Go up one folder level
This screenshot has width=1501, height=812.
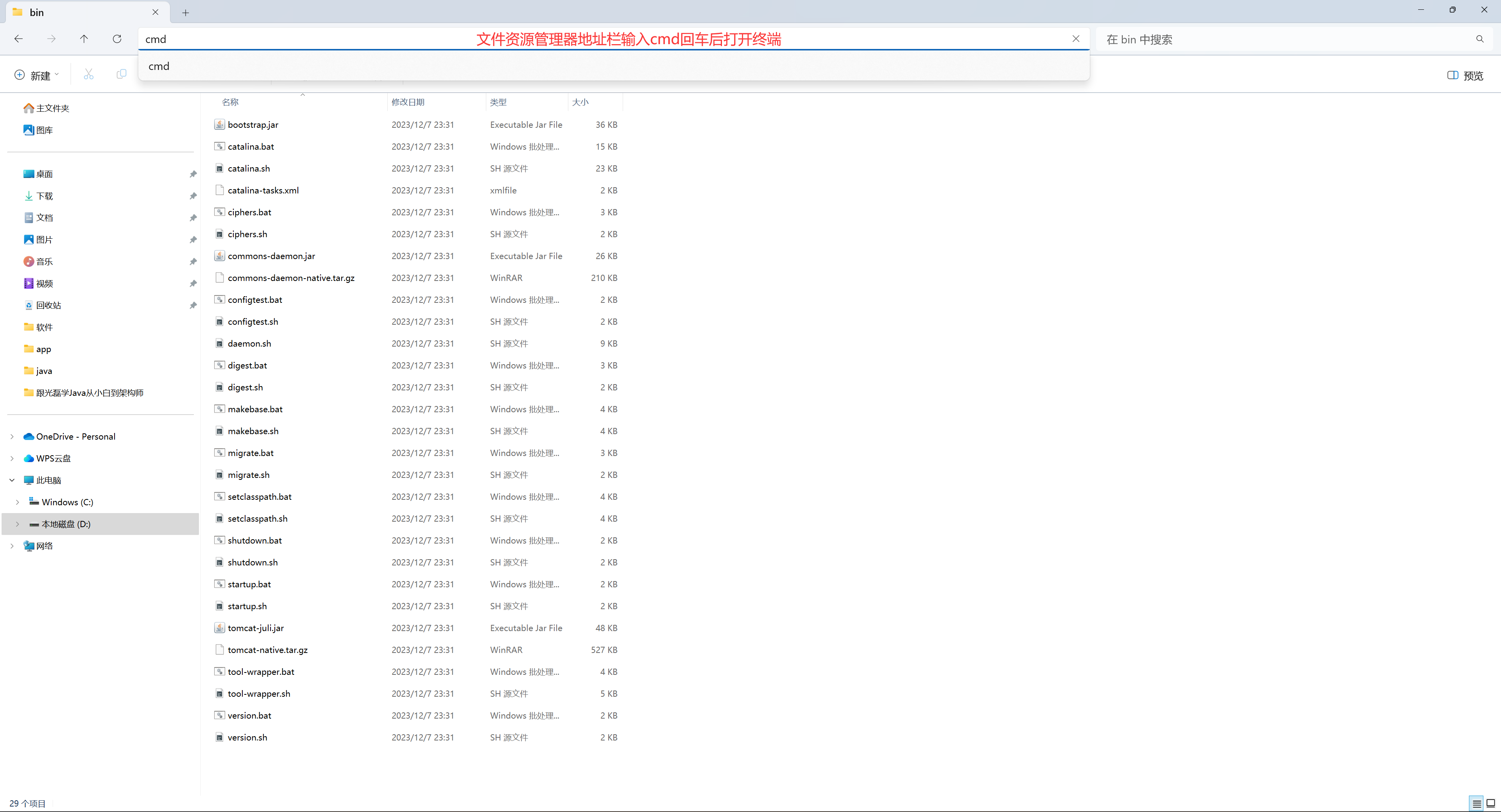[84, 39]
